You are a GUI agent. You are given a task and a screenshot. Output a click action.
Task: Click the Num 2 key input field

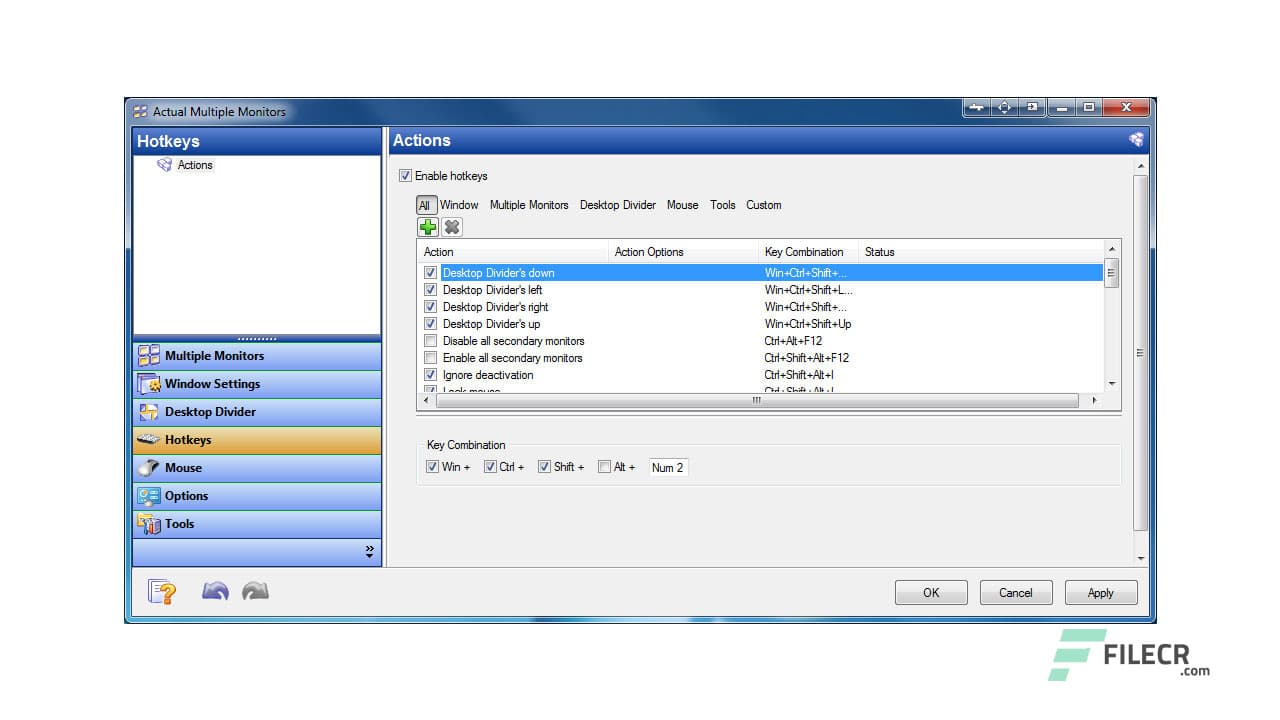[668, 467]
